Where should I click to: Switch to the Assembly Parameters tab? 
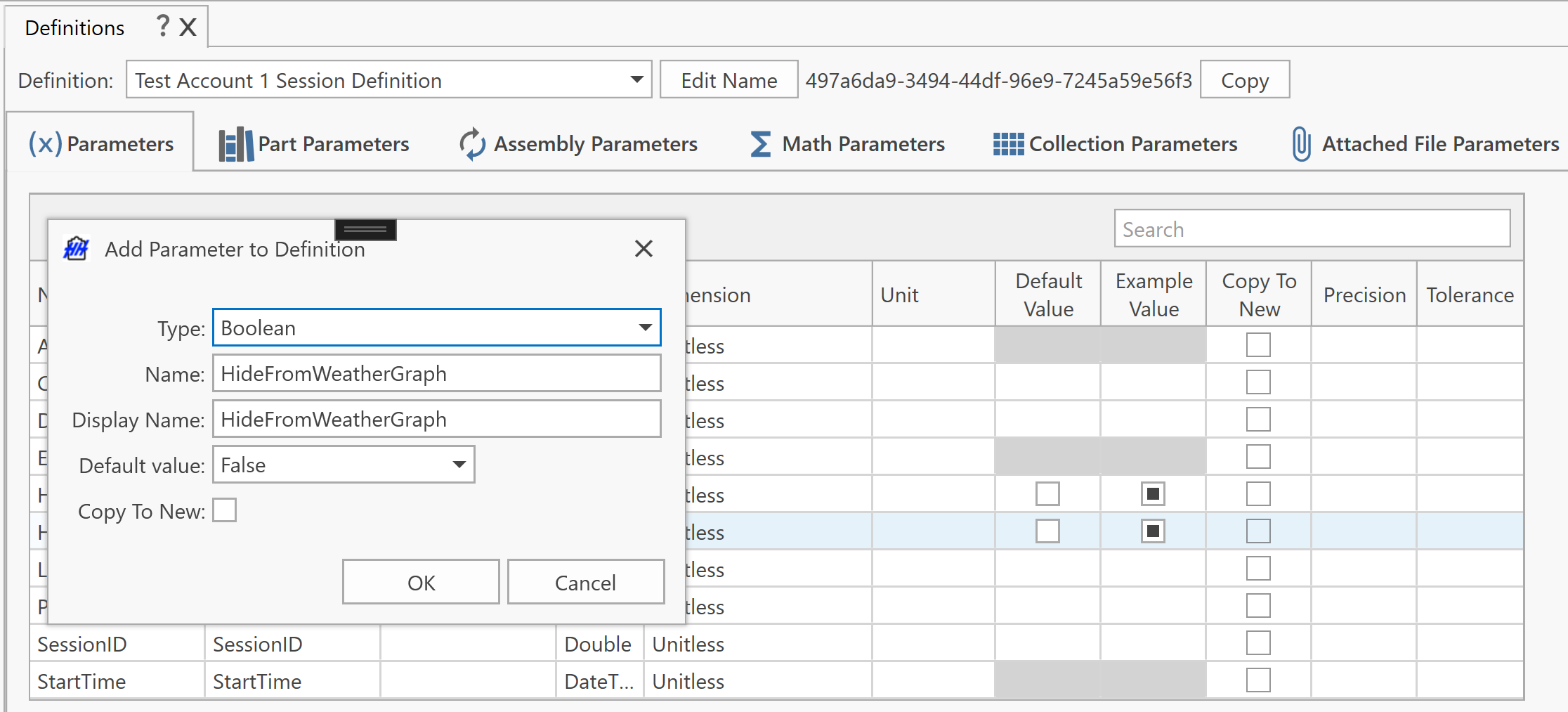[578, 144]
